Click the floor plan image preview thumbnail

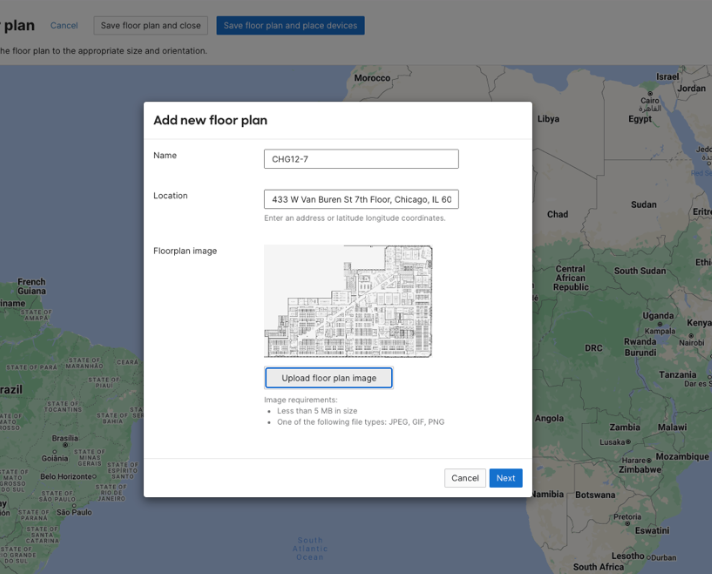[x=348, y=301]
